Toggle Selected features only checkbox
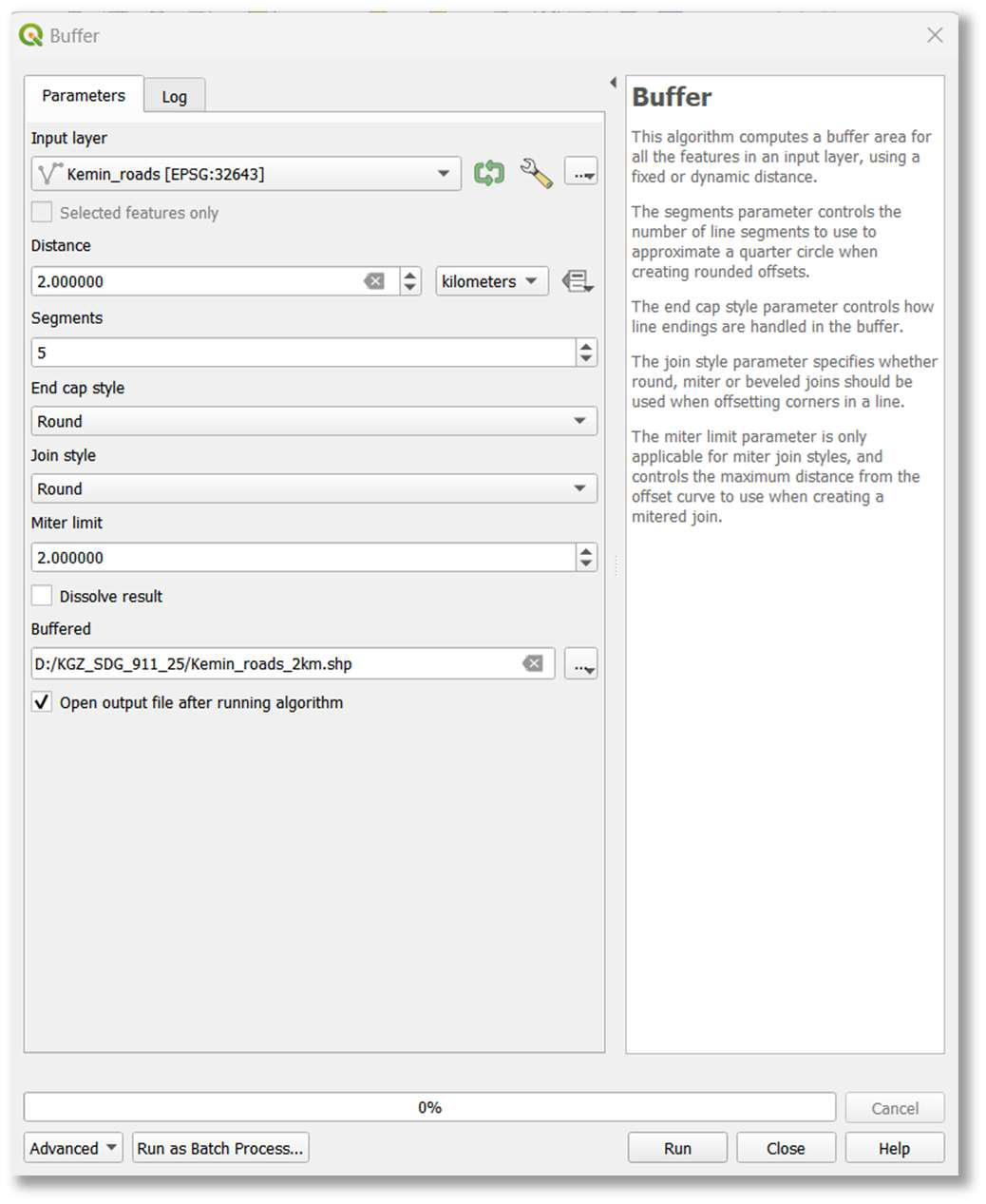Viewport: 986px width, 1204px height. [x=42, y=212]
